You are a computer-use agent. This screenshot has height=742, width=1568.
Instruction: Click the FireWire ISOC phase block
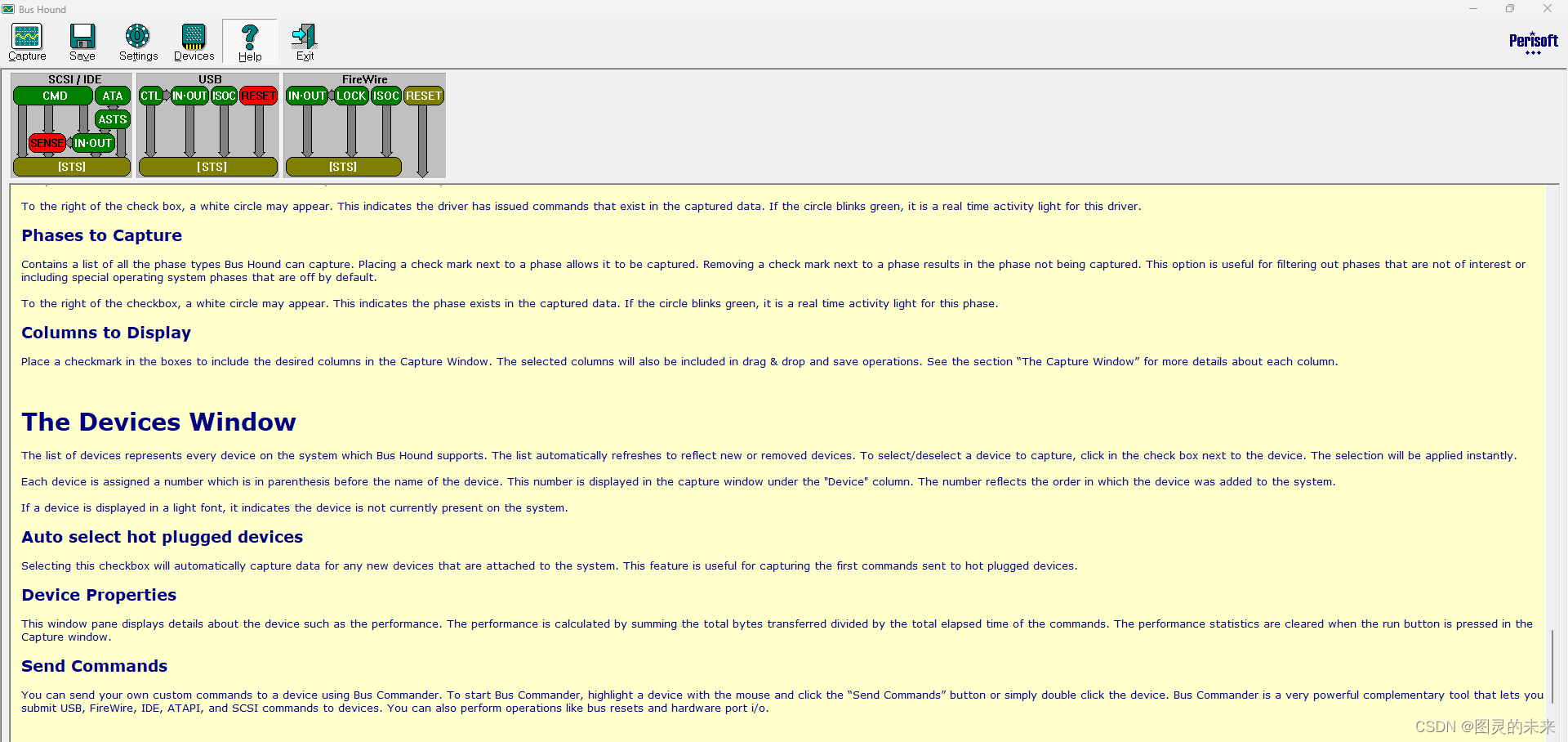[386, 96]
